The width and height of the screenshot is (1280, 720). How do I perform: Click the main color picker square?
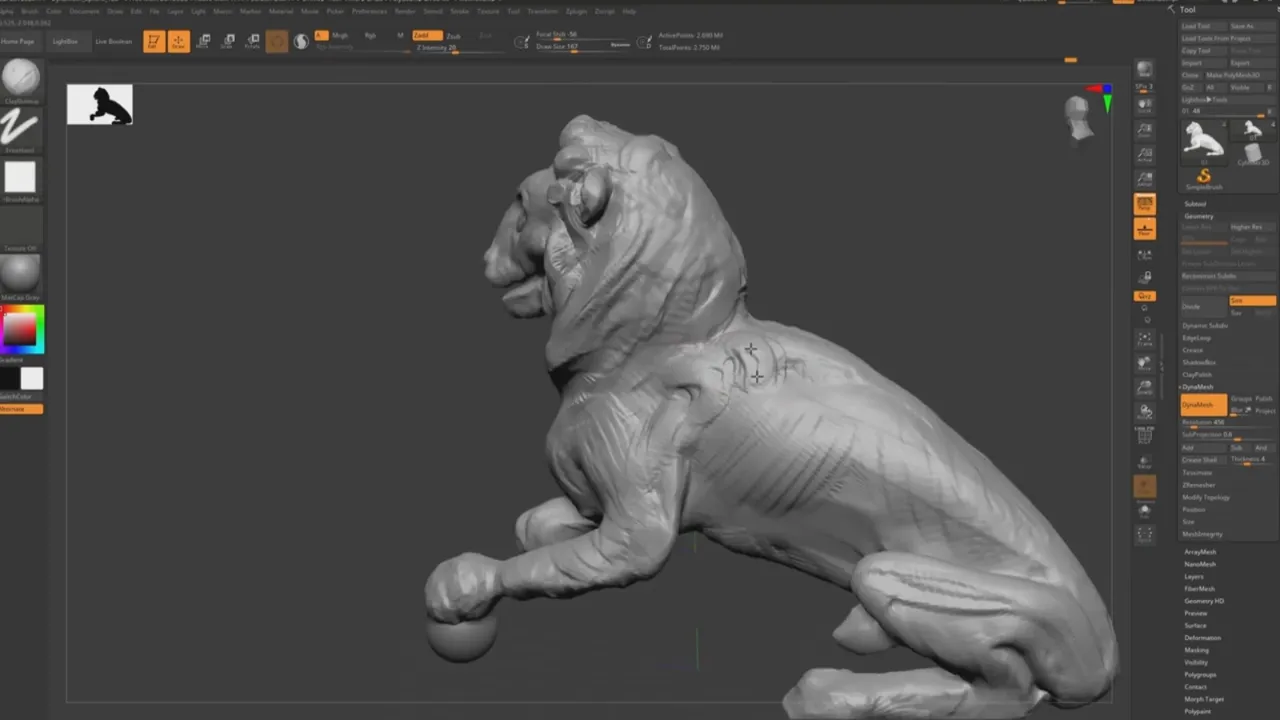pyautogui.click(x=22, y=330)
